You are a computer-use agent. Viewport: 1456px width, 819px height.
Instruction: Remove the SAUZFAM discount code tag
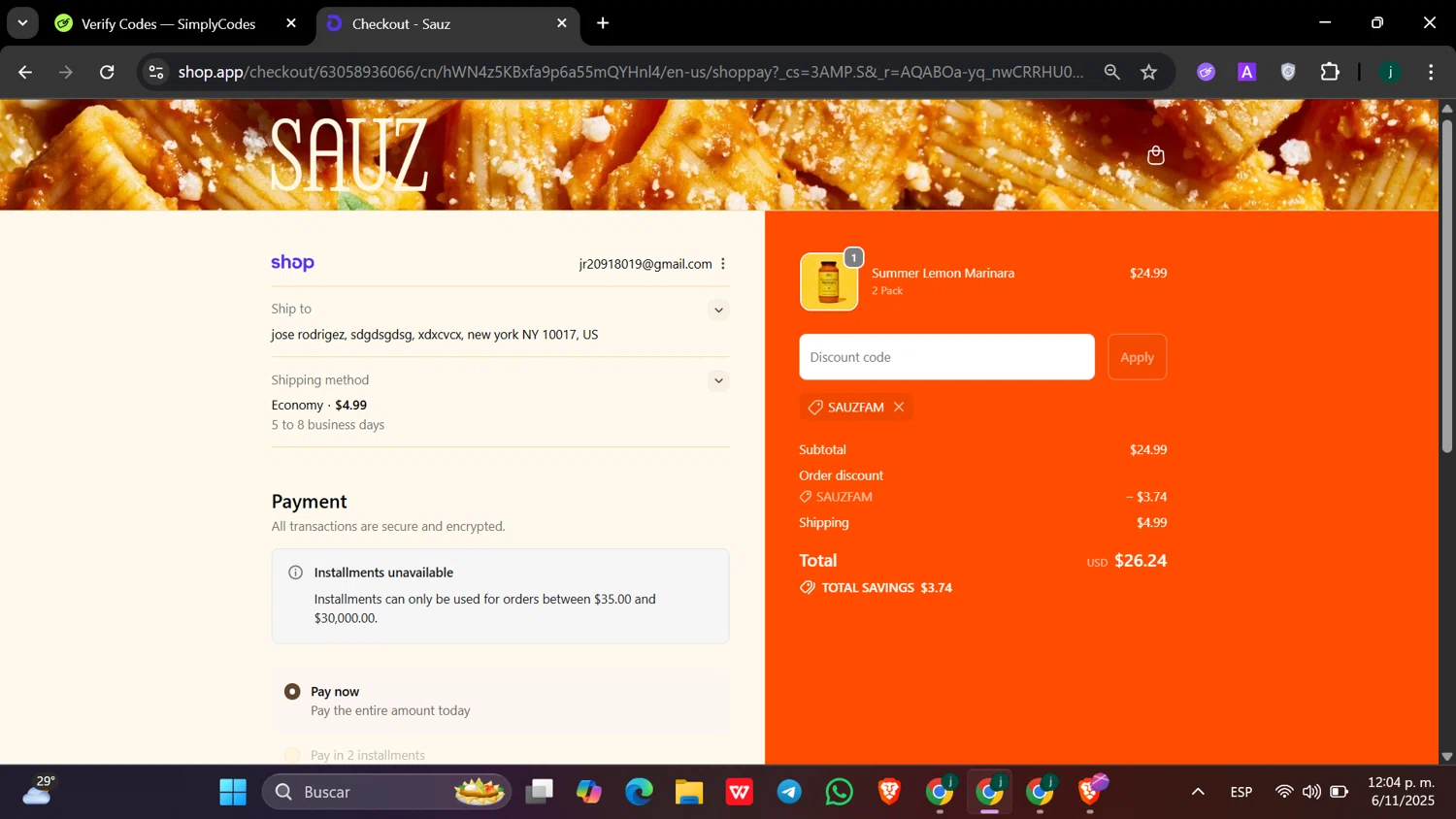coord(899,408)
